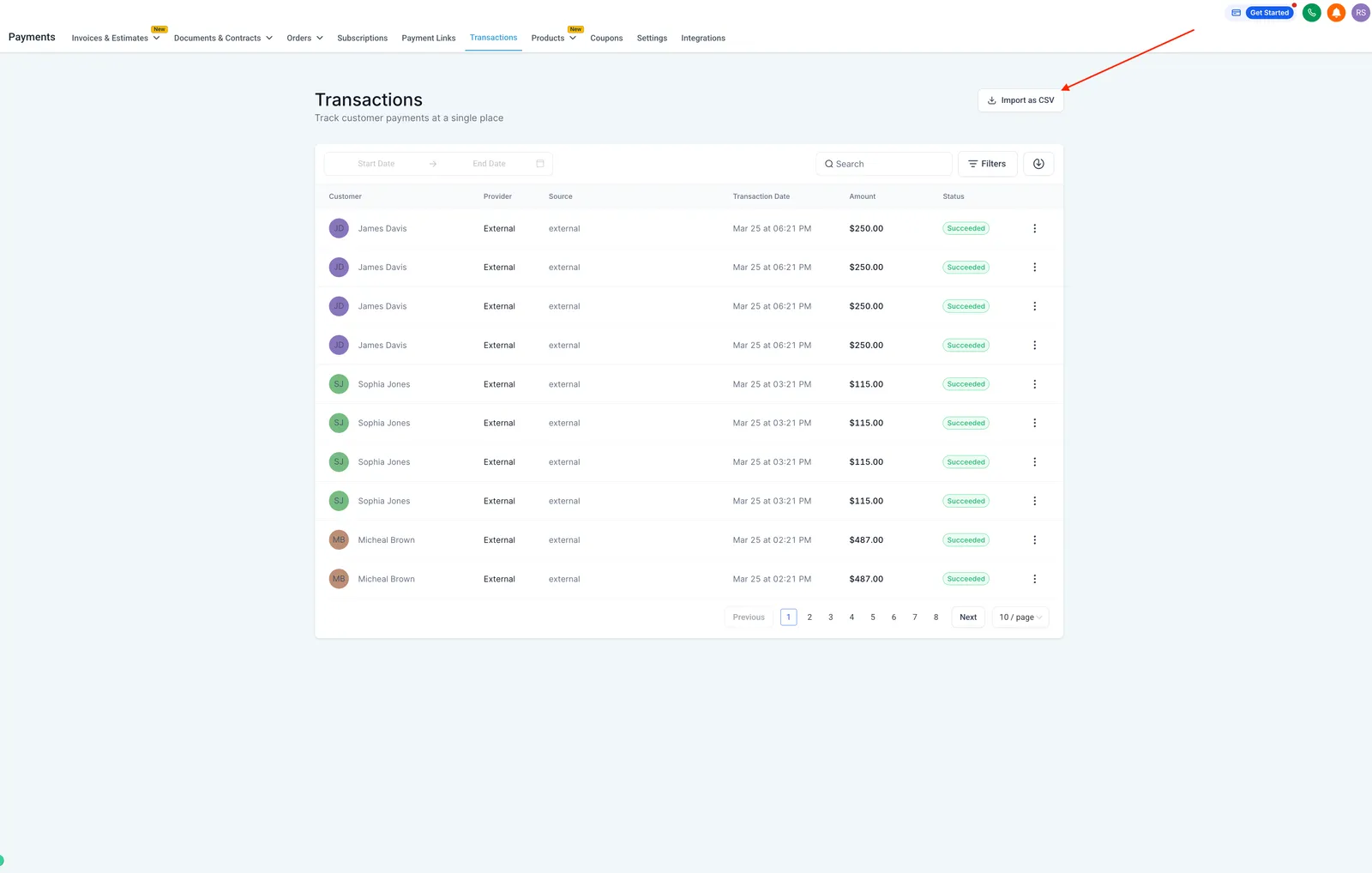Open the RS user avatar menu
Viewport: 1372px width, 873px height.
(1361, 13)
